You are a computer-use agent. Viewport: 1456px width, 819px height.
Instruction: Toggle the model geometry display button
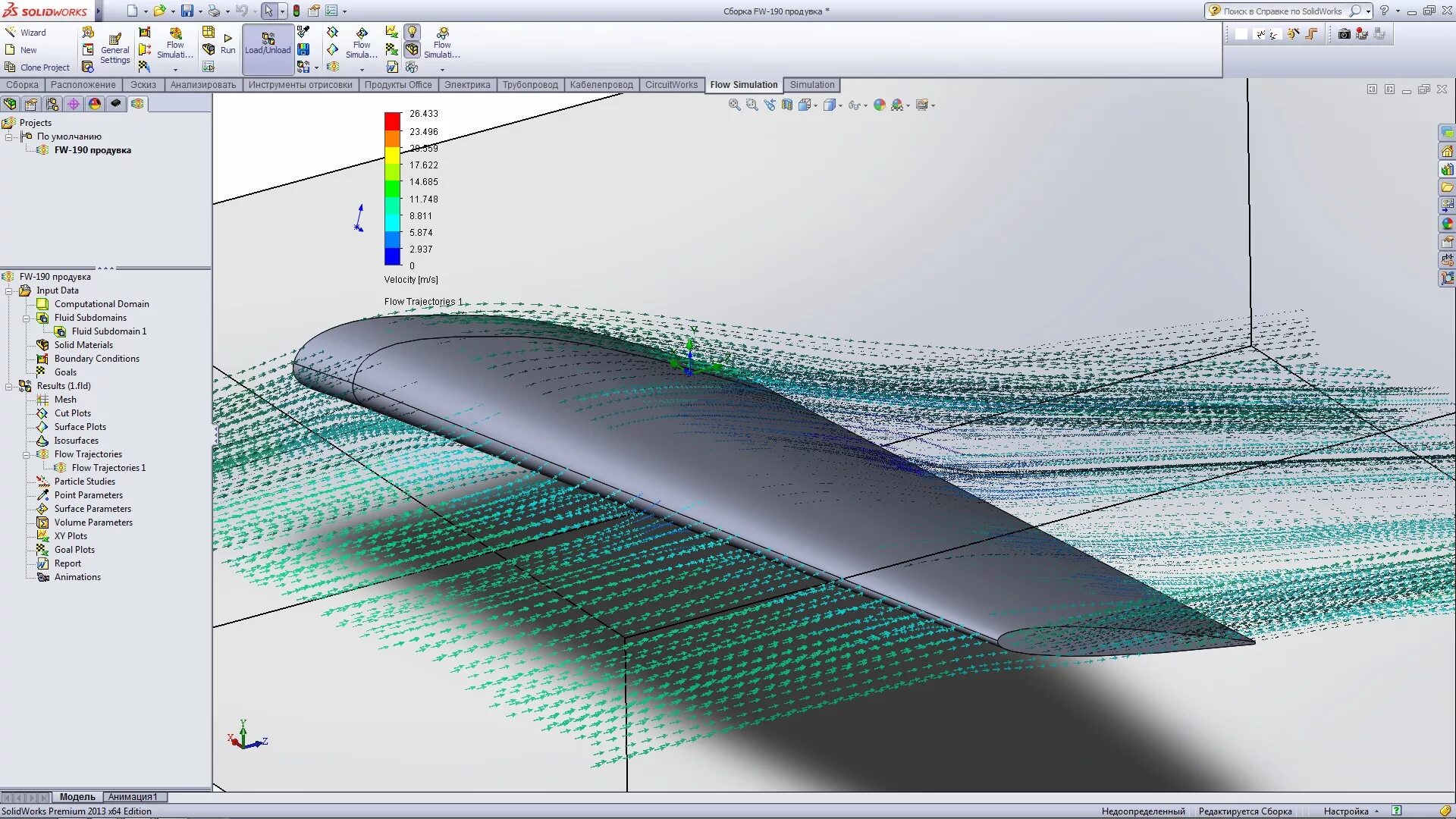click(412, 49)
